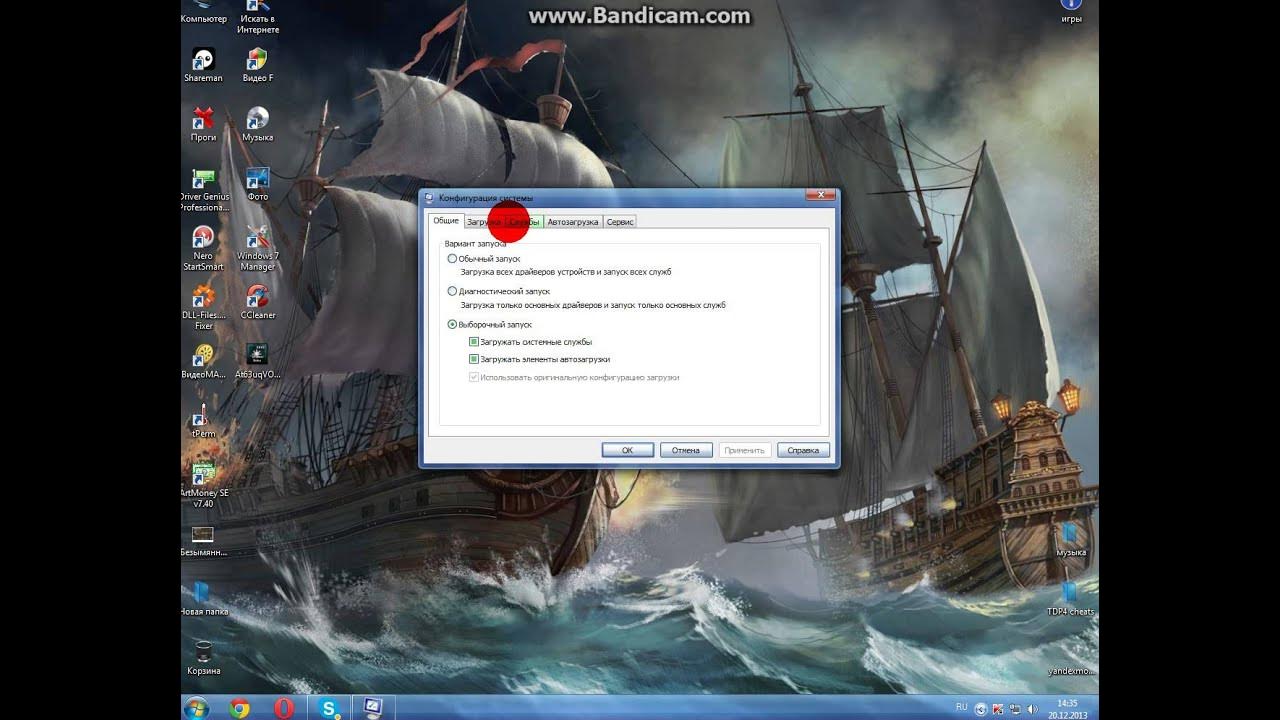The height and width of the screenshot is (720, 1280).
Task: Launch ArtMoney SE v7.40 shortcut
Action: (x=204, y=485)
